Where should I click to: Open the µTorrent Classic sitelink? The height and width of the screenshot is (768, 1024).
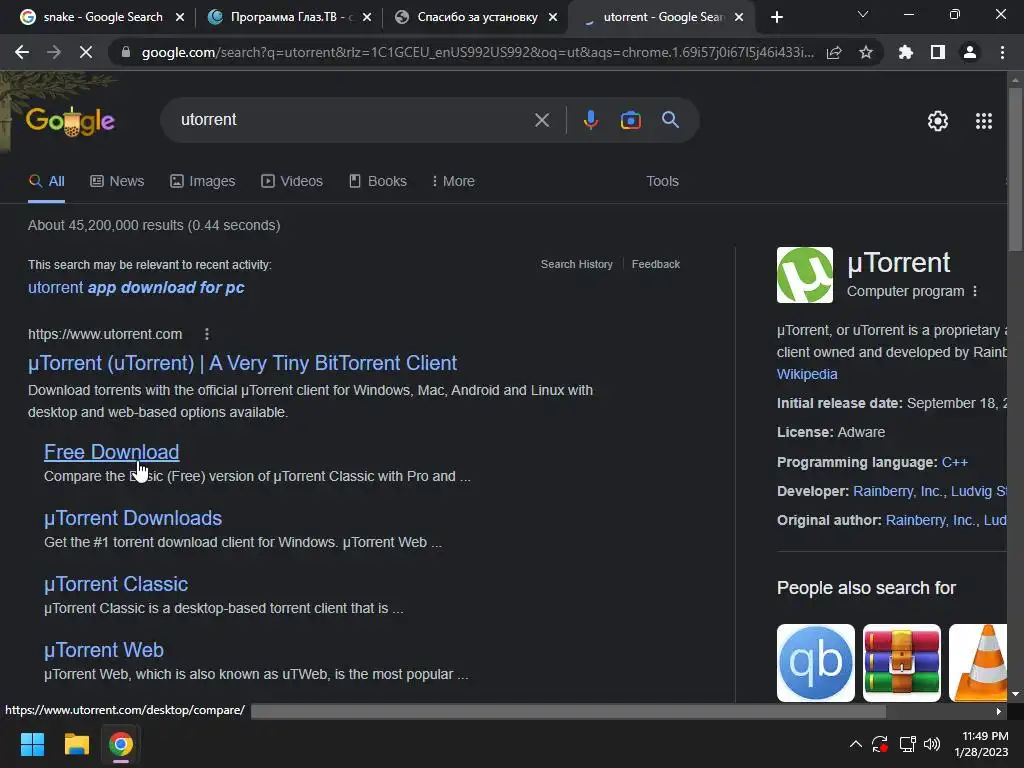(116, 584)
